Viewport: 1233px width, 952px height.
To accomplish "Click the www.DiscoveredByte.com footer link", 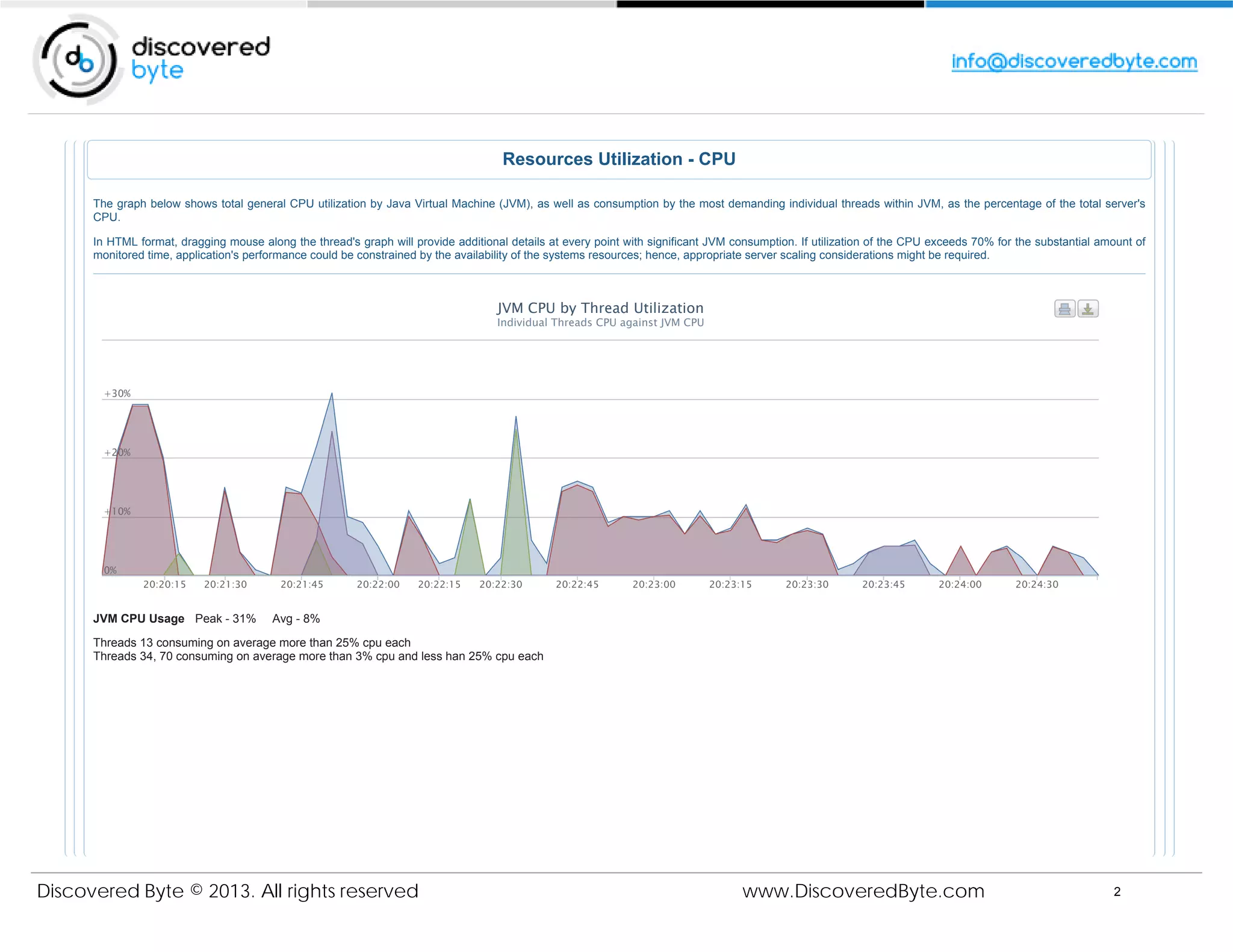I will click(x=863, y=891).
